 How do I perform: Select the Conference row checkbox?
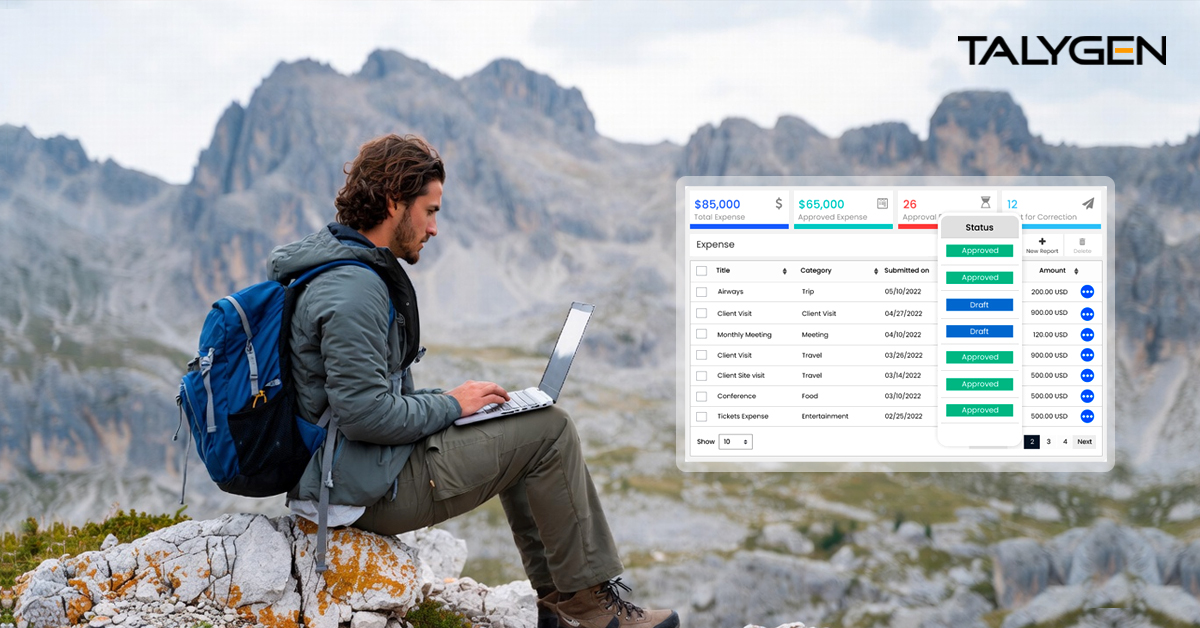point(701,396)
